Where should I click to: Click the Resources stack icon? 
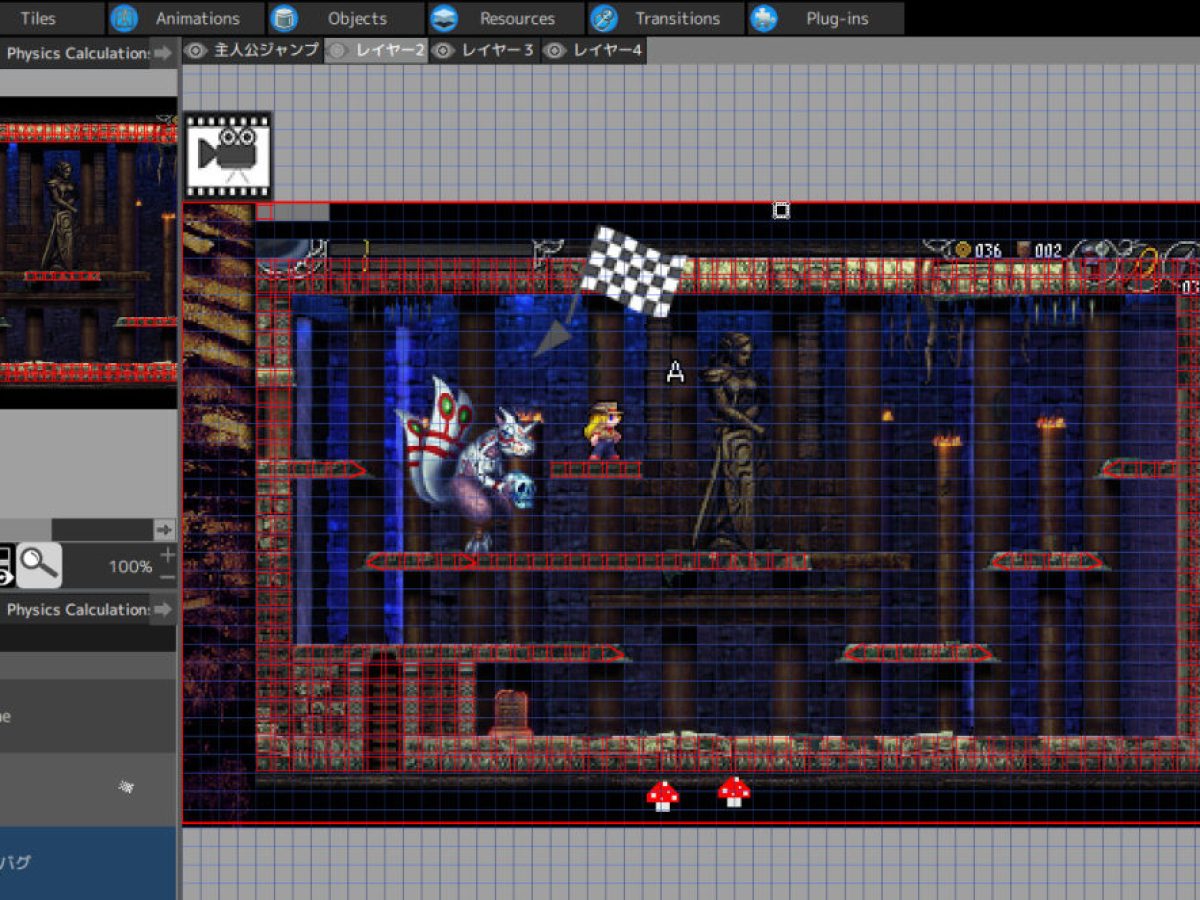[x=444, y=18]
